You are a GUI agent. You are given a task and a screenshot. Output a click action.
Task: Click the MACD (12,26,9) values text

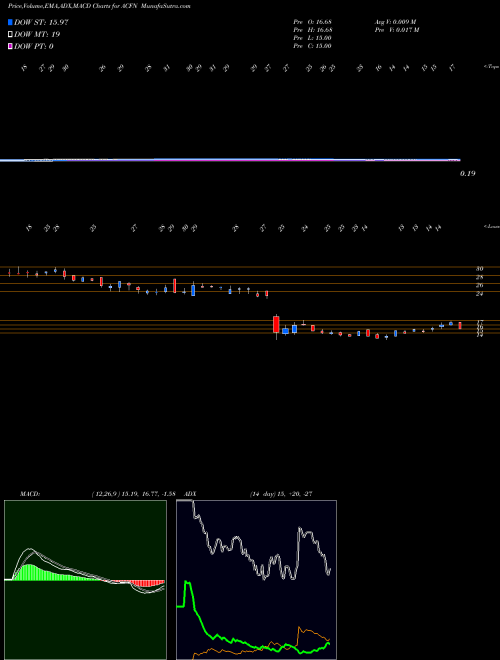click(x=133, y=494)
